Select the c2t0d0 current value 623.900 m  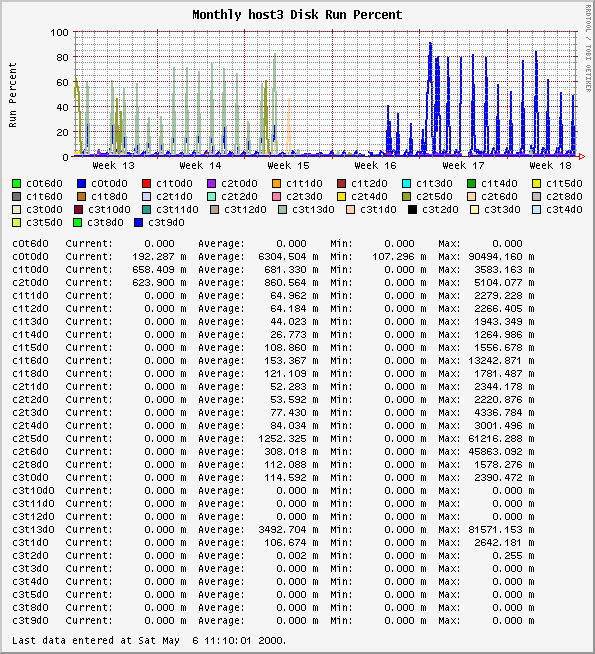[159, 282]
